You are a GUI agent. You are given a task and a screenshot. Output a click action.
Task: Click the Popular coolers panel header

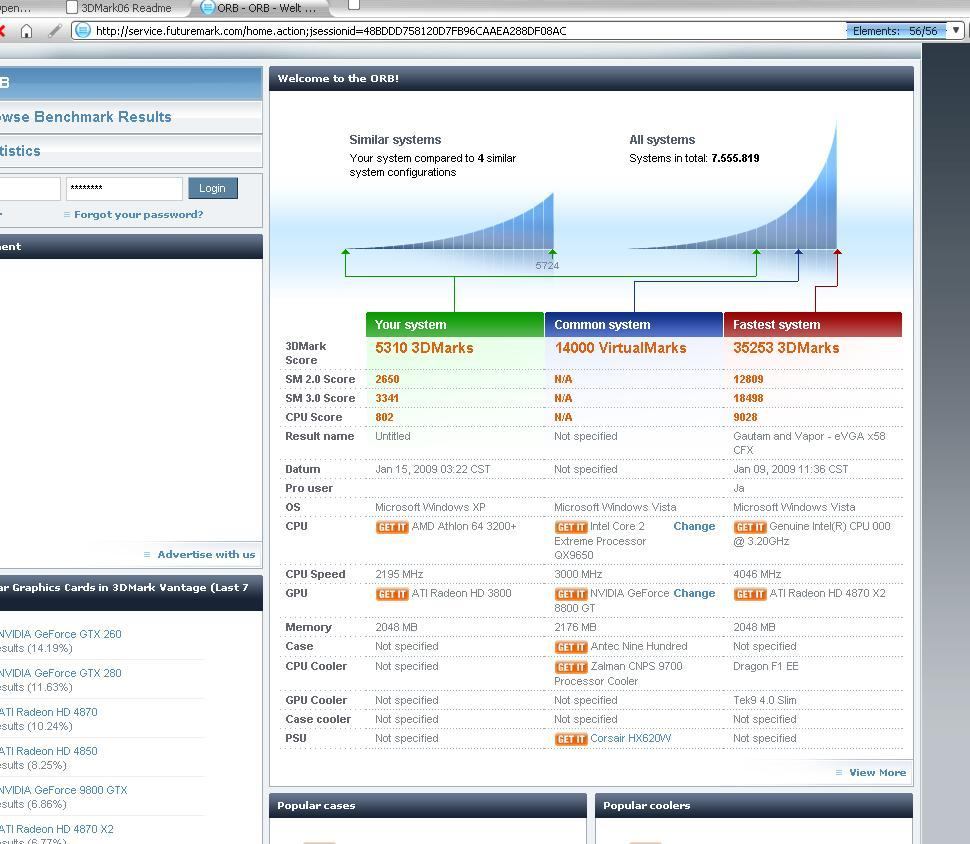click(754, 806)
